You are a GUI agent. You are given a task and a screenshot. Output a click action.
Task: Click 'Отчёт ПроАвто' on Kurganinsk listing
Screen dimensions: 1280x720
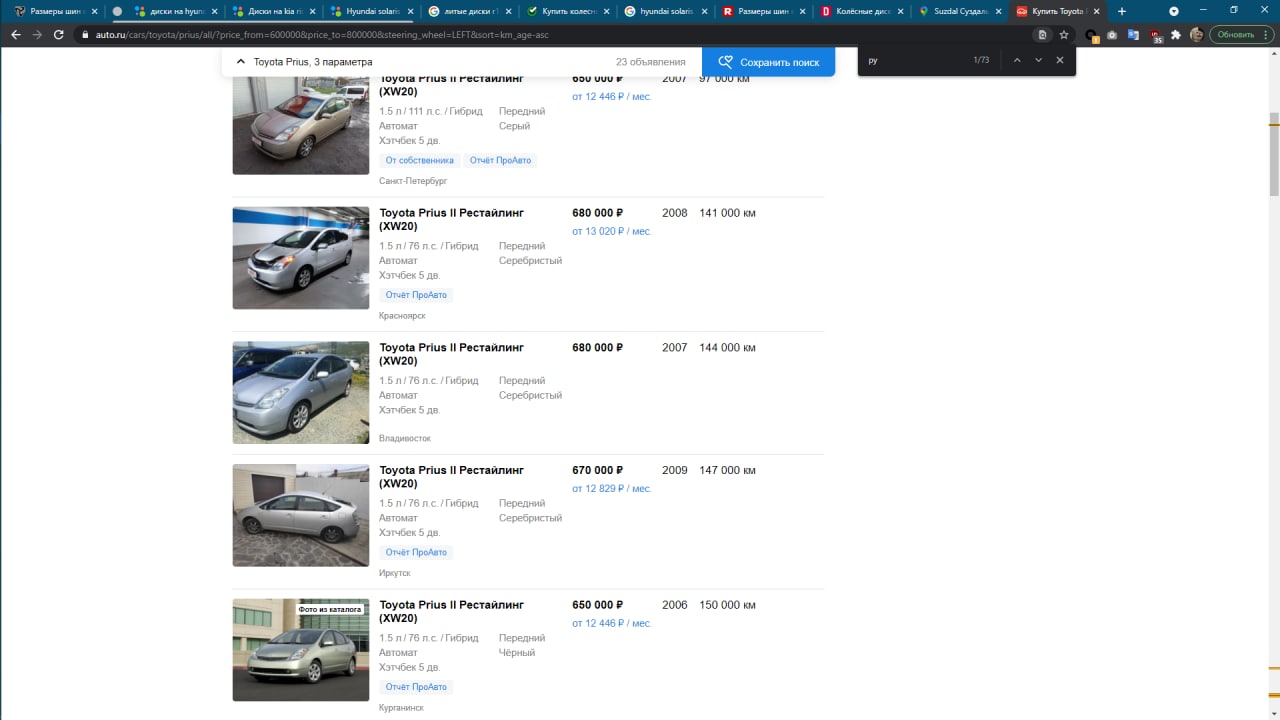coord(416,687)
